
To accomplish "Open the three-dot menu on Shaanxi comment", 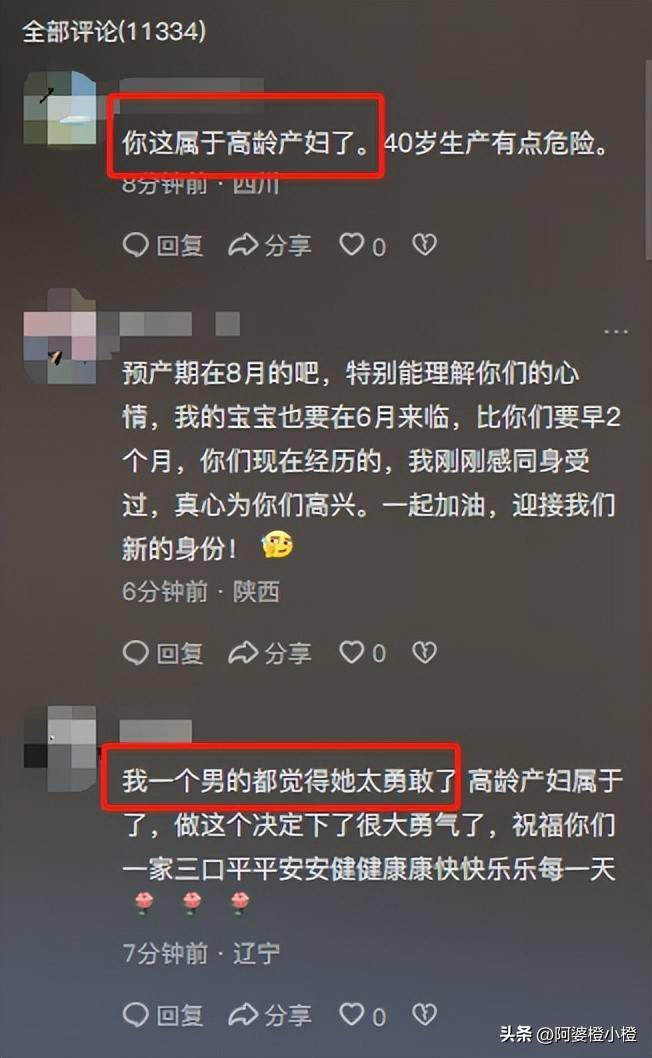I will [616, 332].
